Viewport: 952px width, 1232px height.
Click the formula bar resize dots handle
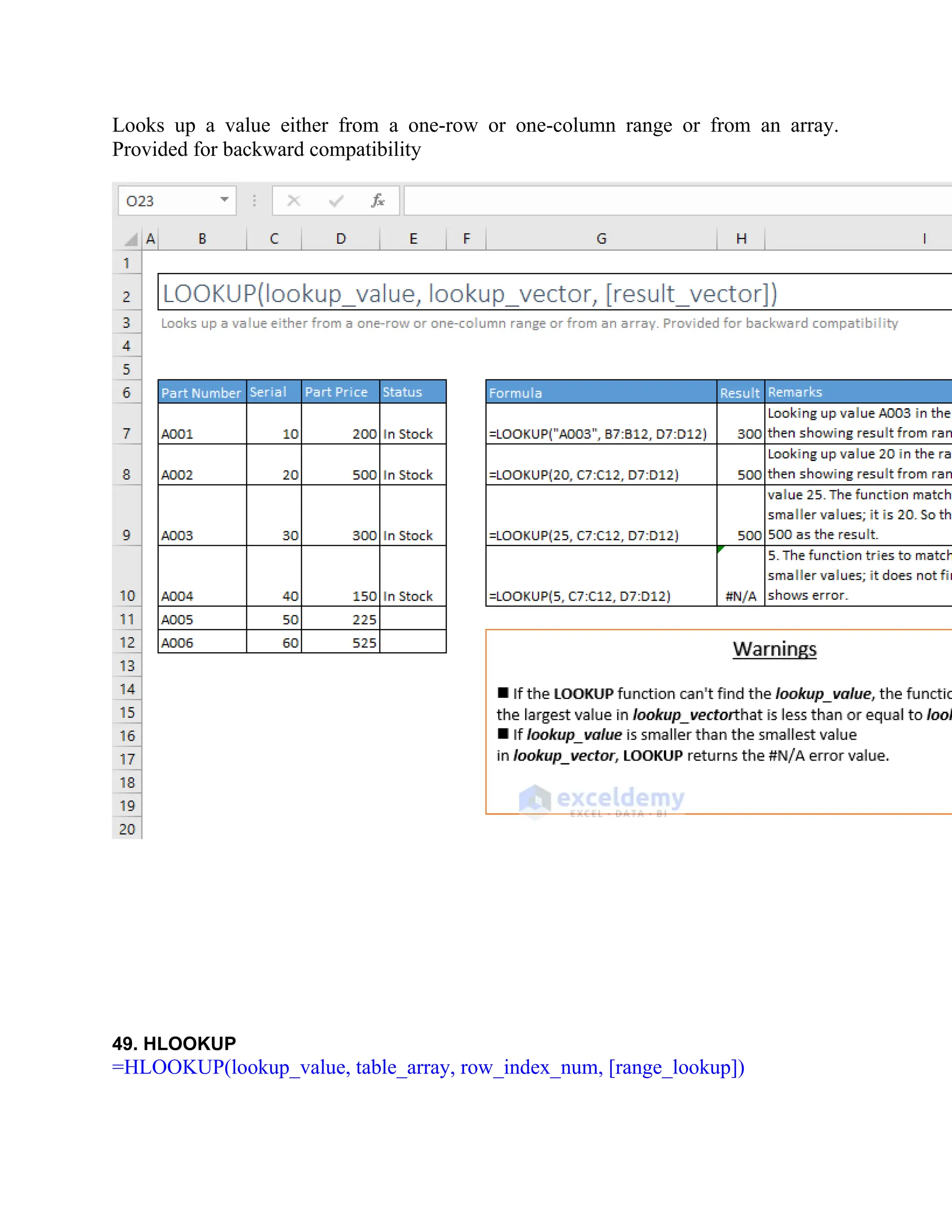(254, 201)
